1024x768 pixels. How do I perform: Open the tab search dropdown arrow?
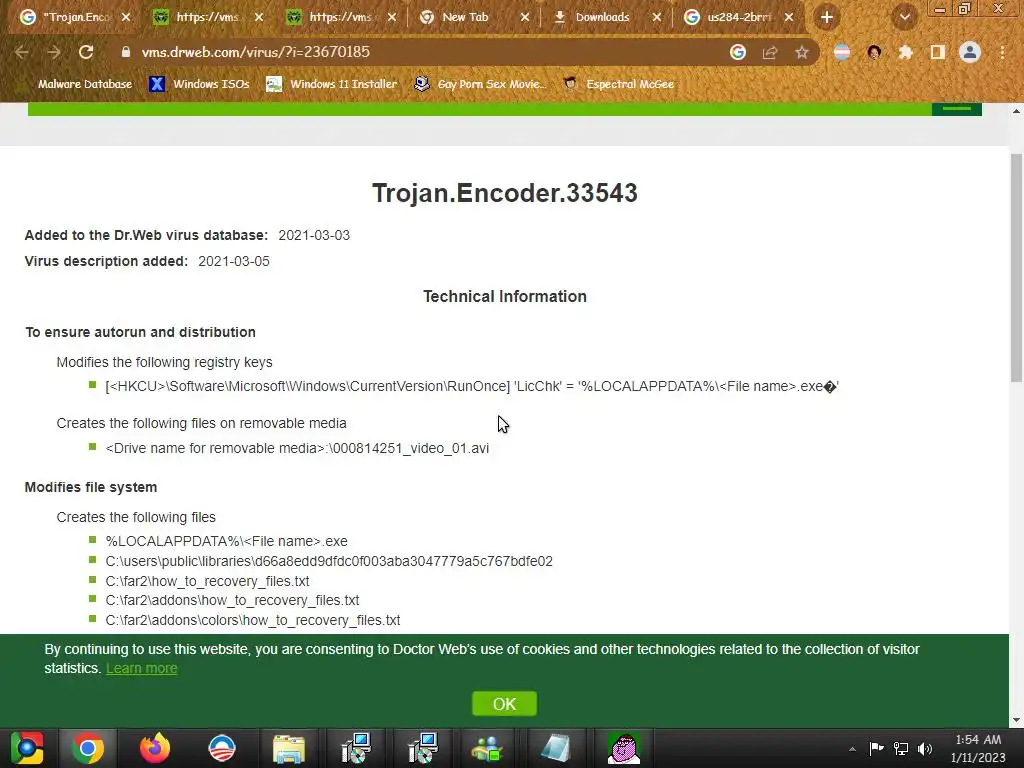[x=905, y=18]
